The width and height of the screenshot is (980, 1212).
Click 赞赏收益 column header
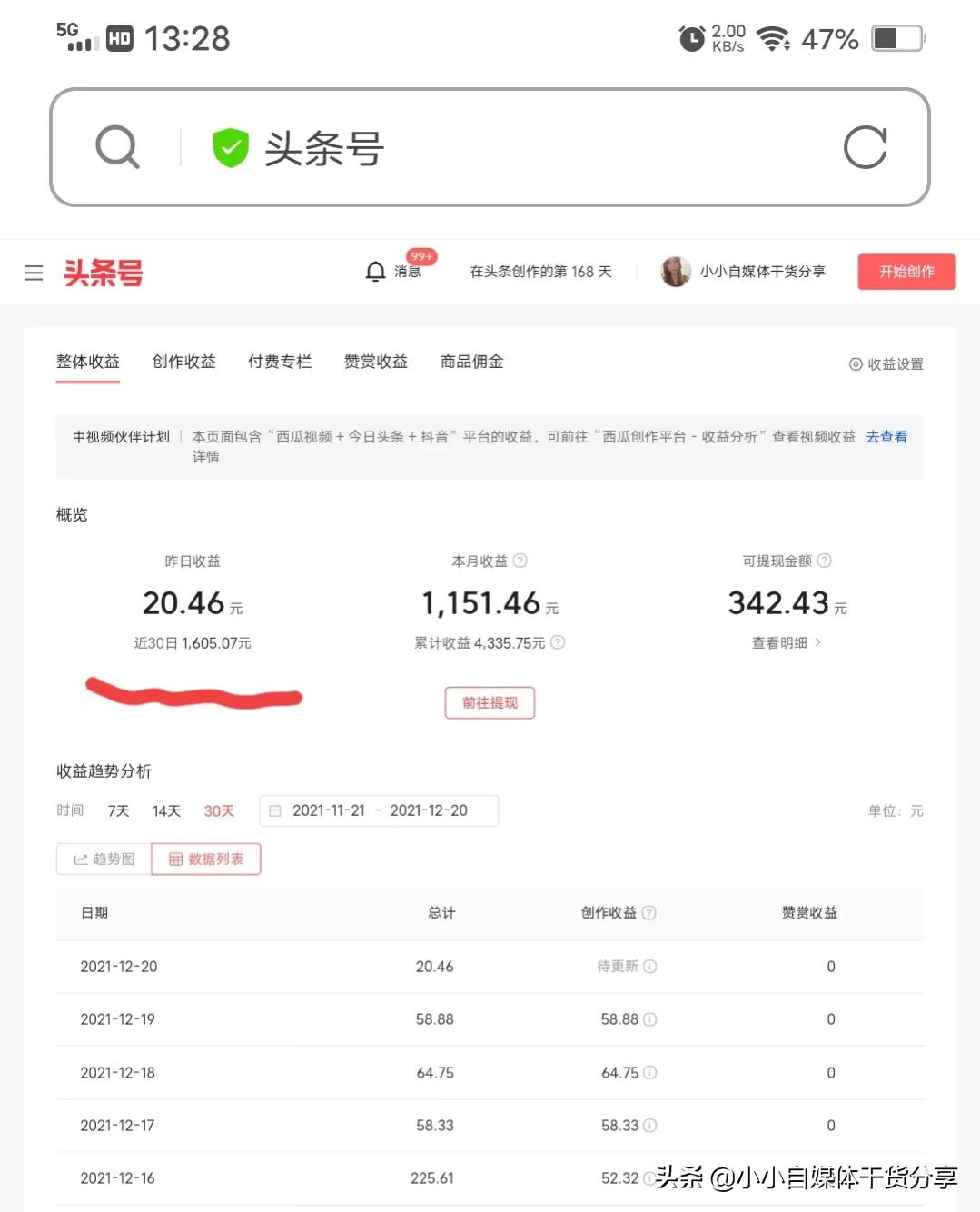click(x=810, y=913)
